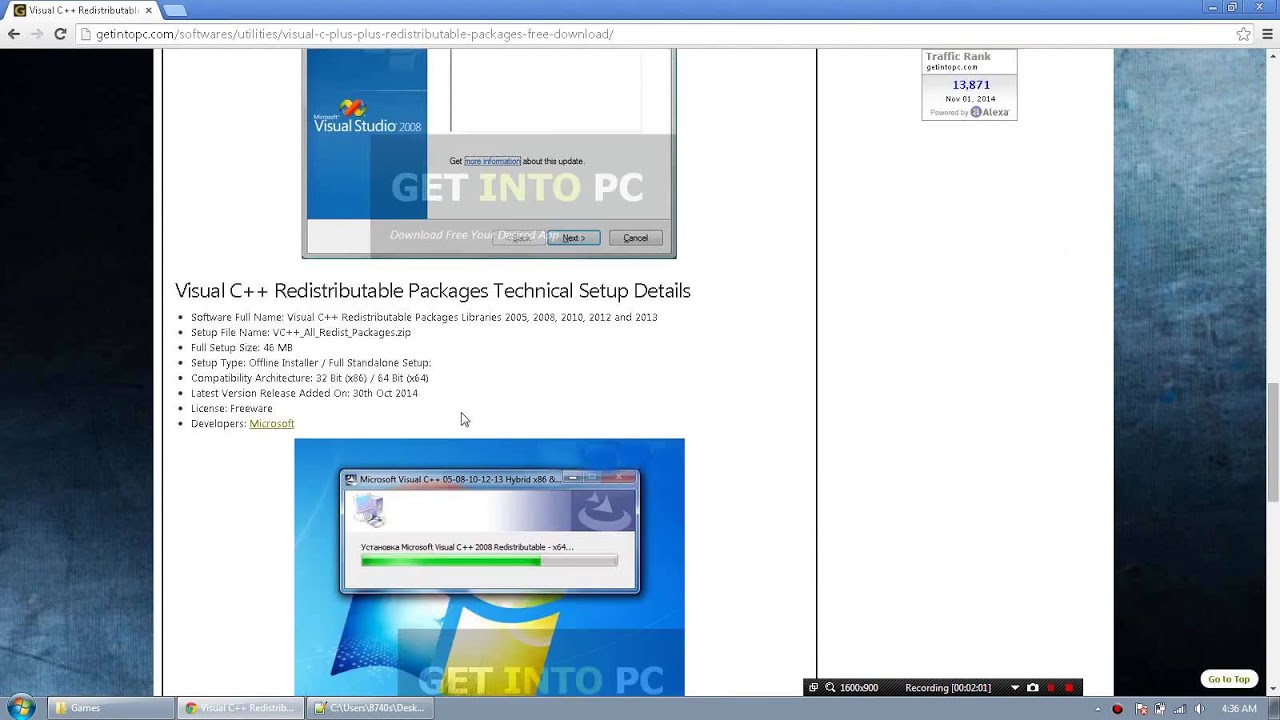Click the scrollbar down arrow
This screenshot has width=1280, height=720.
pyautogui.click(x=1272, y=688)
